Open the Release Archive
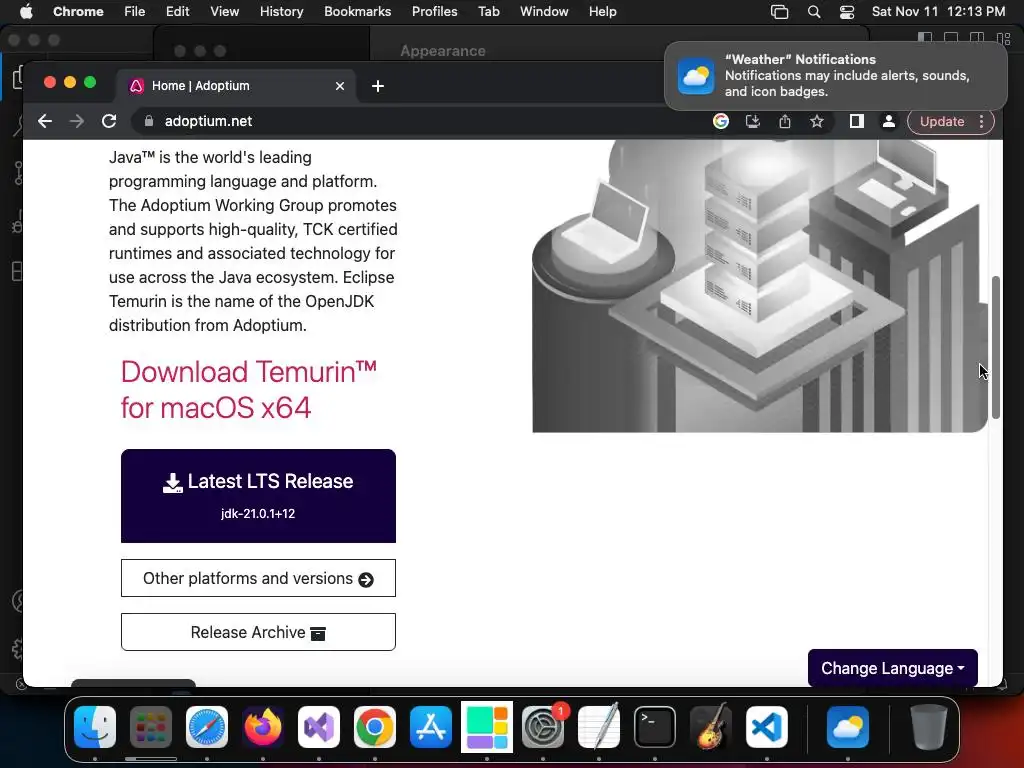 click(x=258, y=632)
